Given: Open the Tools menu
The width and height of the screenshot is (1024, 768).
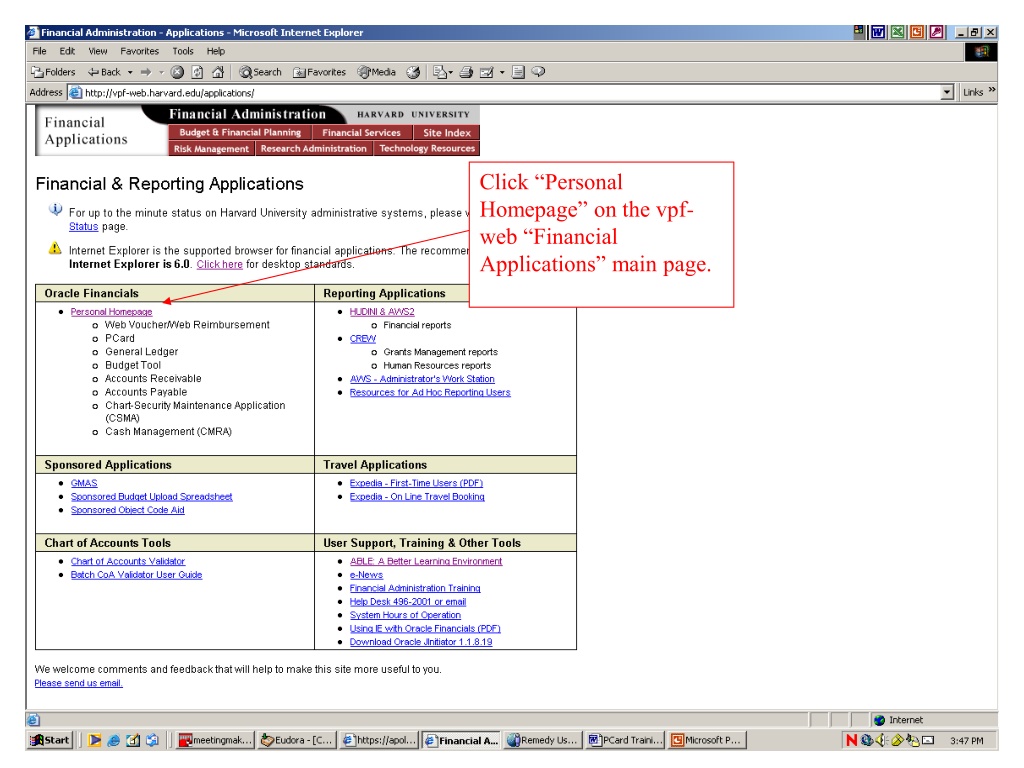Looking at the screenshot, I should coord(183,51).
